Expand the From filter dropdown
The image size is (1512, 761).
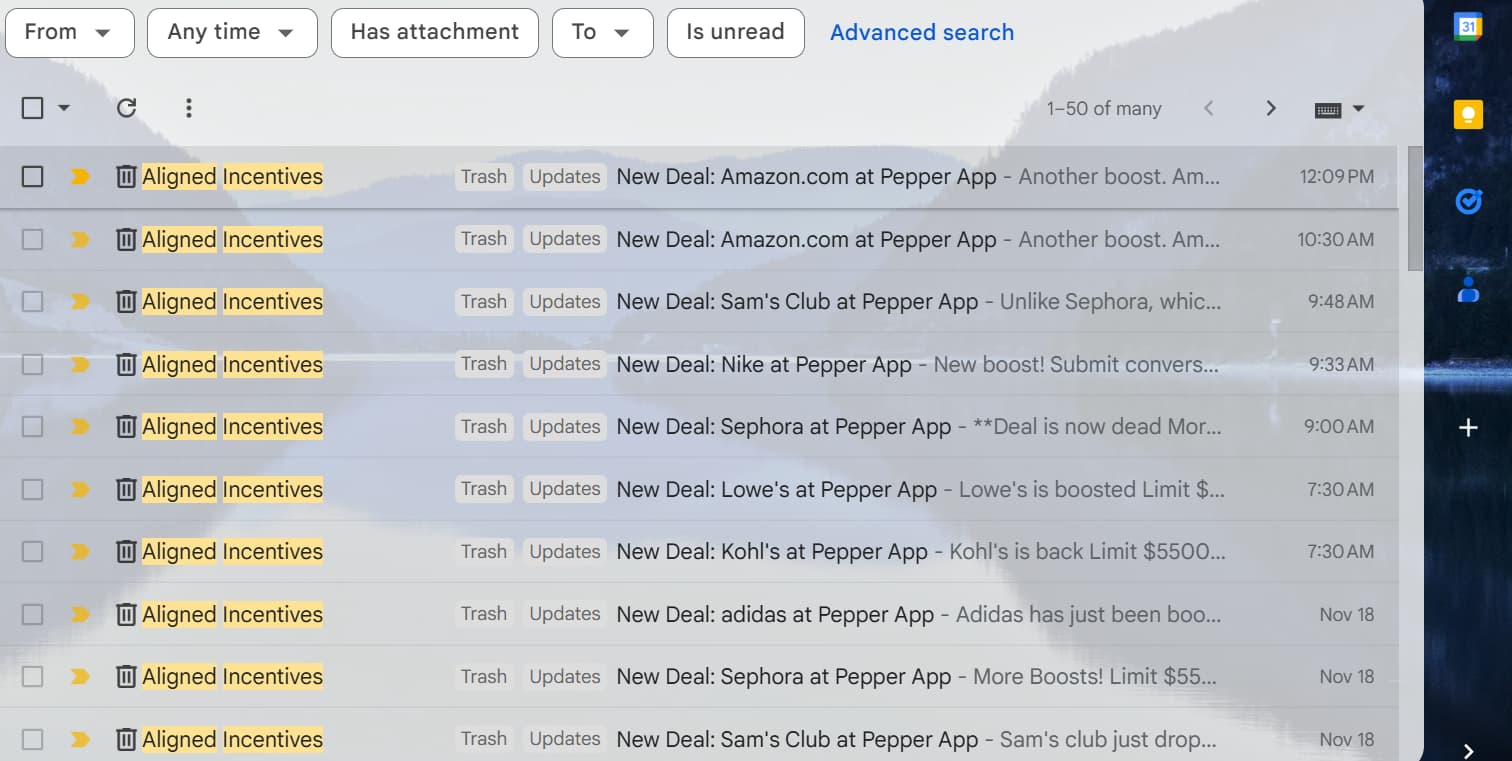pyautogui.click(x=69, y=32)
